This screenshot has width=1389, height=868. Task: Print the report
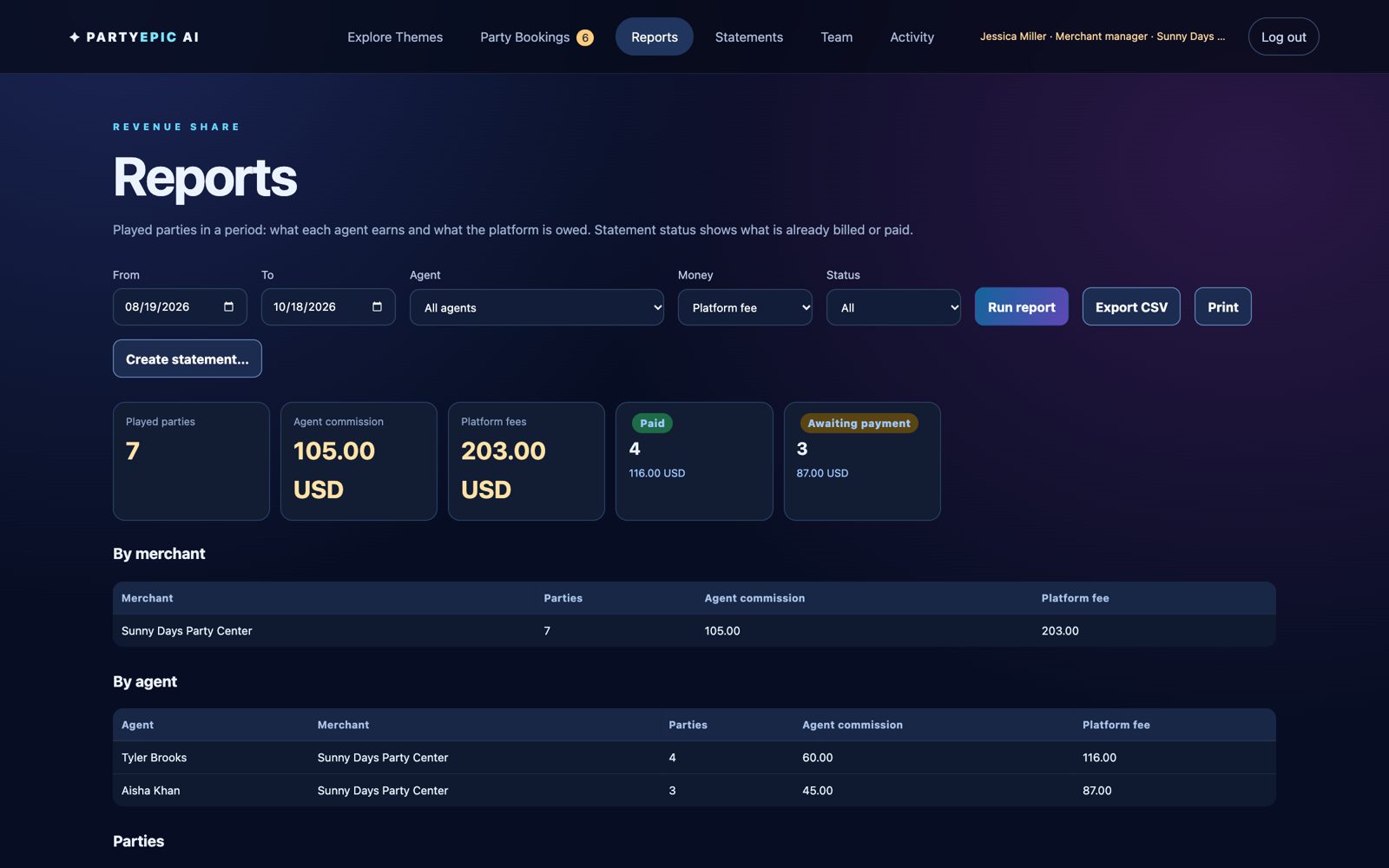tap(1223, 306)
